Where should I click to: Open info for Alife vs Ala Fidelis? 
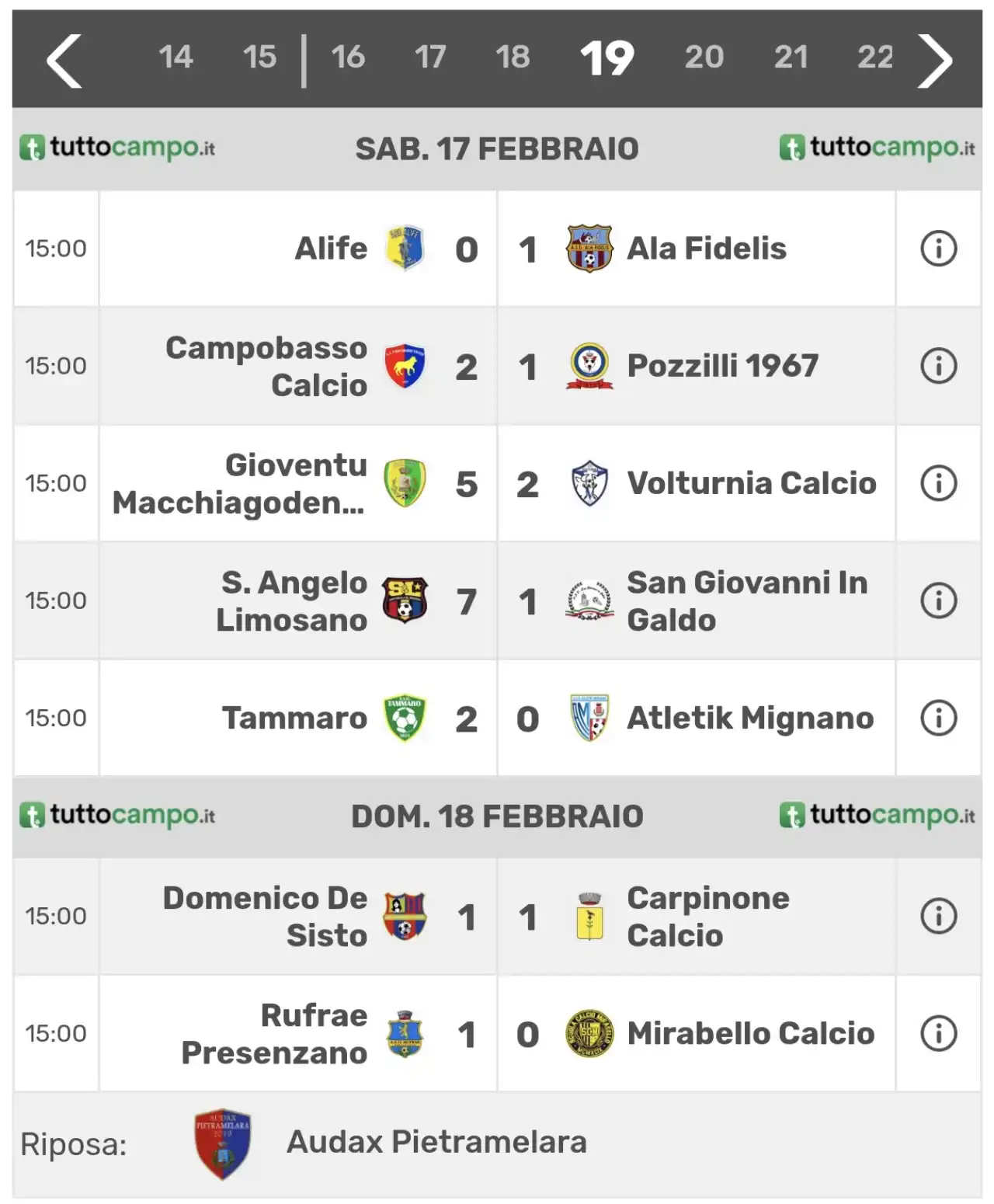tap(938, 249)
